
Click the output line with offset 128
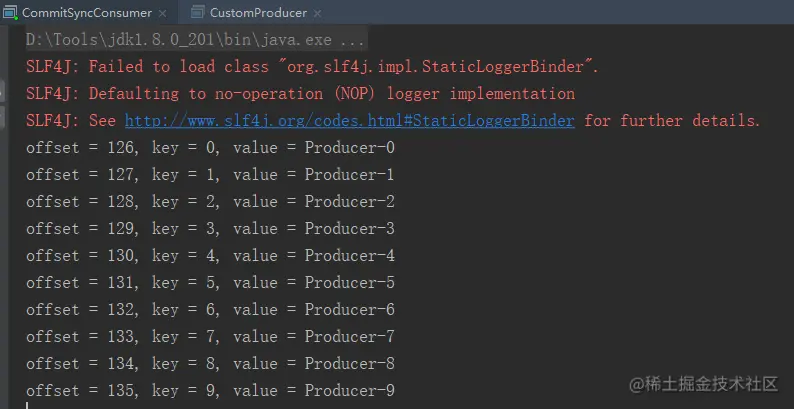click(210, 202)
